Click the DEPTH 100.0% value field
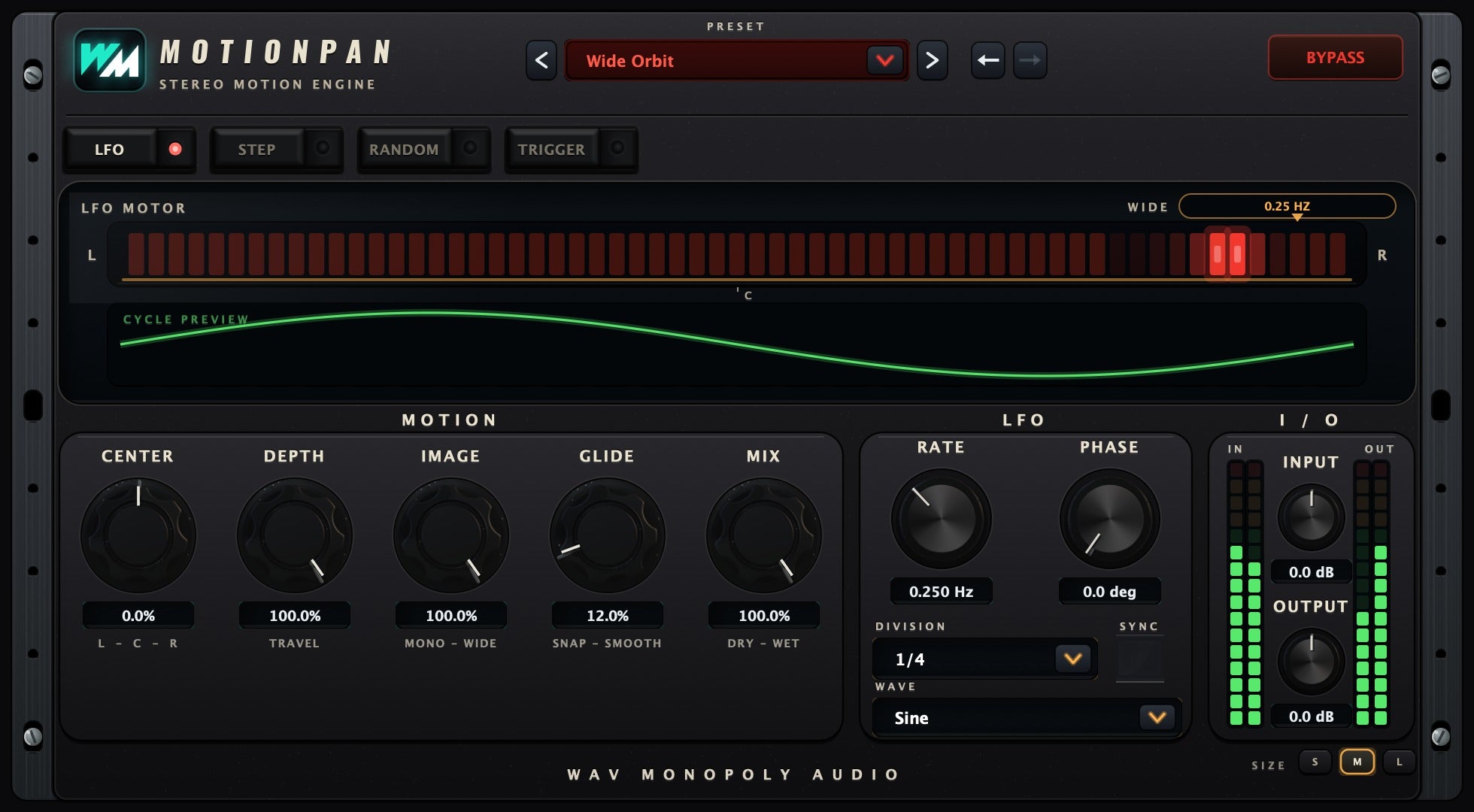This screenshot has width=1474, height=812. point(295,616)
